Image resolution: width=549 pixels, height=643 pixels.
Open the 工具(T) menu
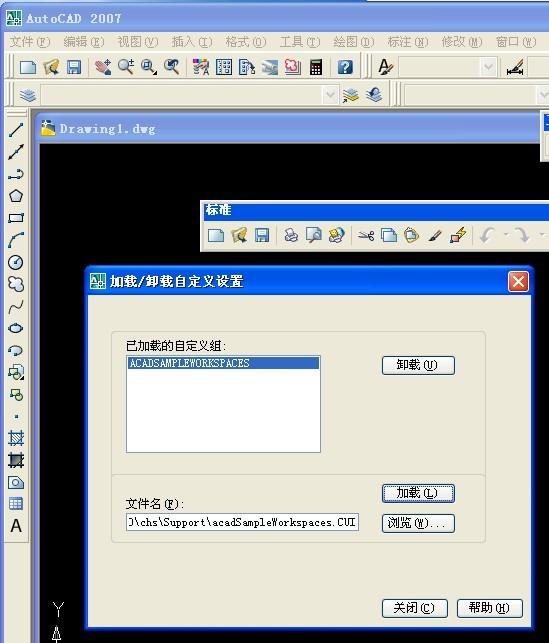(x=300, y=42)
